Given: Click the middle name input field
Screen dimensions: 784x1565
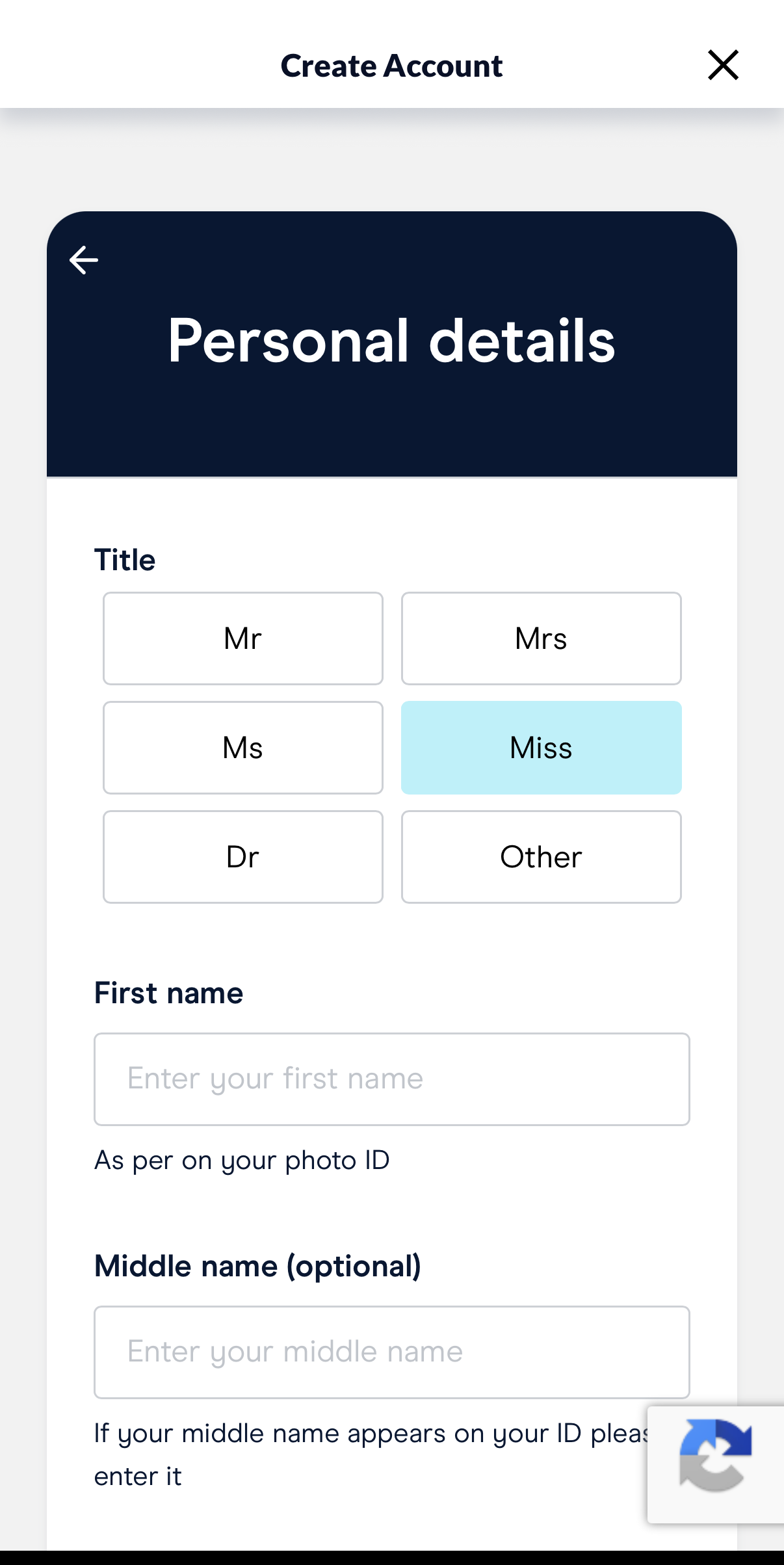Looking at the screenshot, I should [x=391, y=1352].
